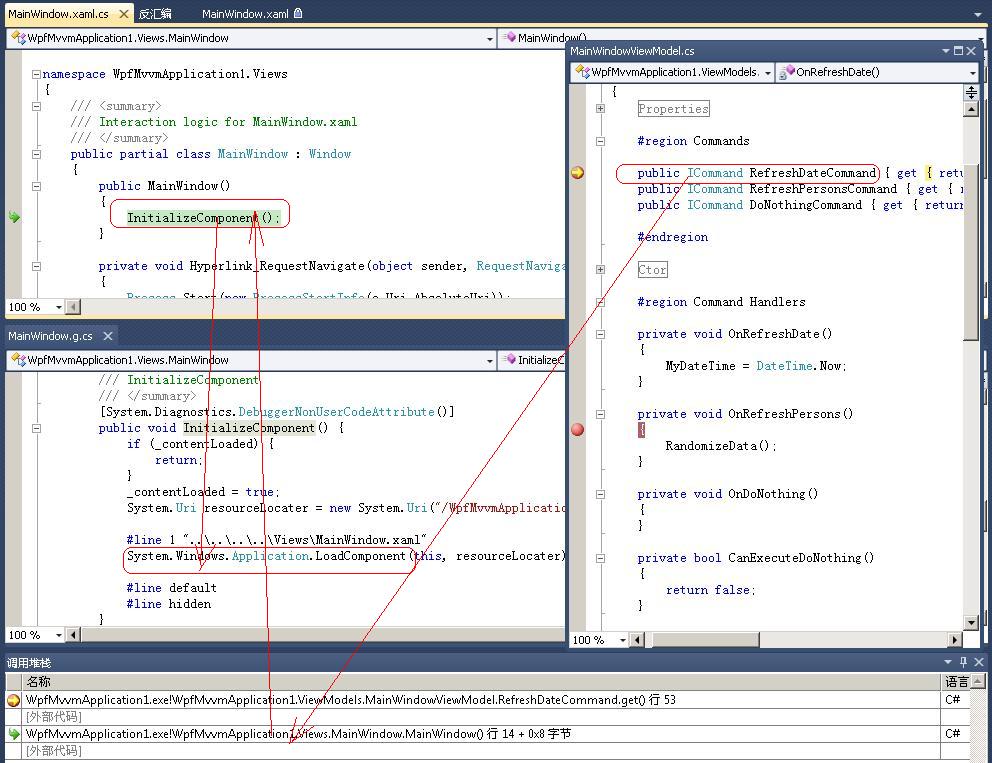Collapse the MainWindow class outline
Screen dimensions: 992x763
36,154
